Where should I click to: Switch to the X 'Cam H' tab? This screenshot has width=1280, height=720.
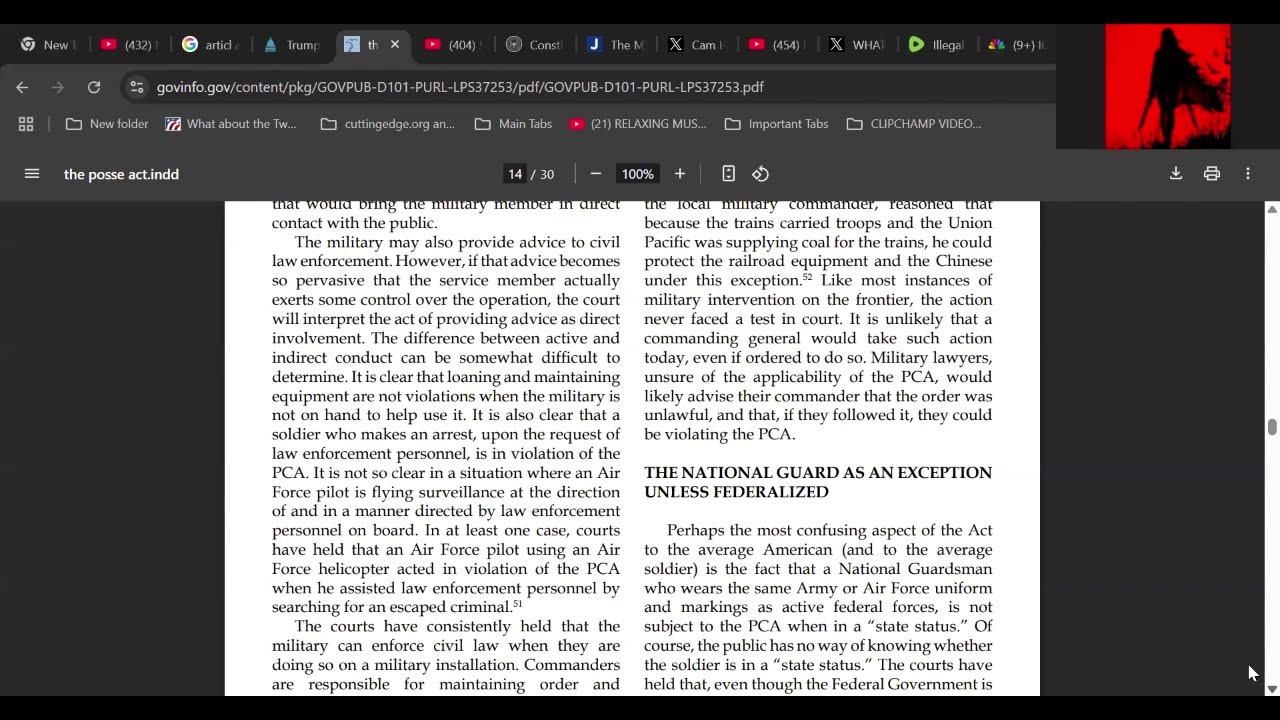(696, 45)
